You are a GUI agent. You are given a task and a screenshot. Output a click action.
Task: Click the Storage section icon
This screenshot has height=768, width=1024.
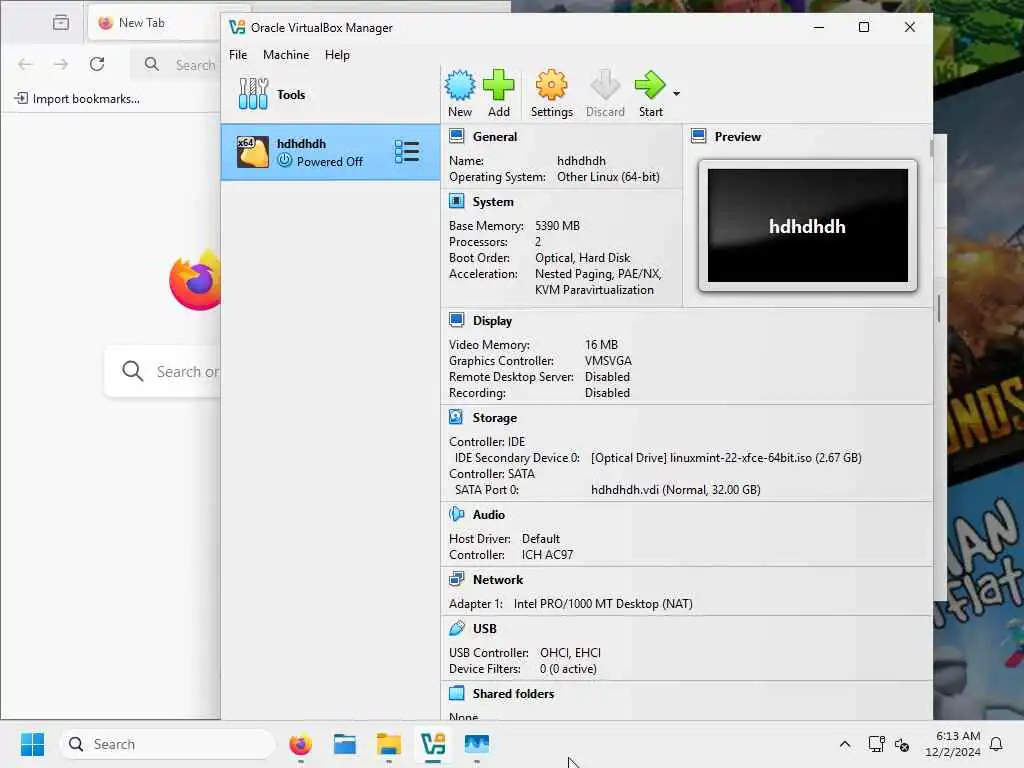coord(456,417)
